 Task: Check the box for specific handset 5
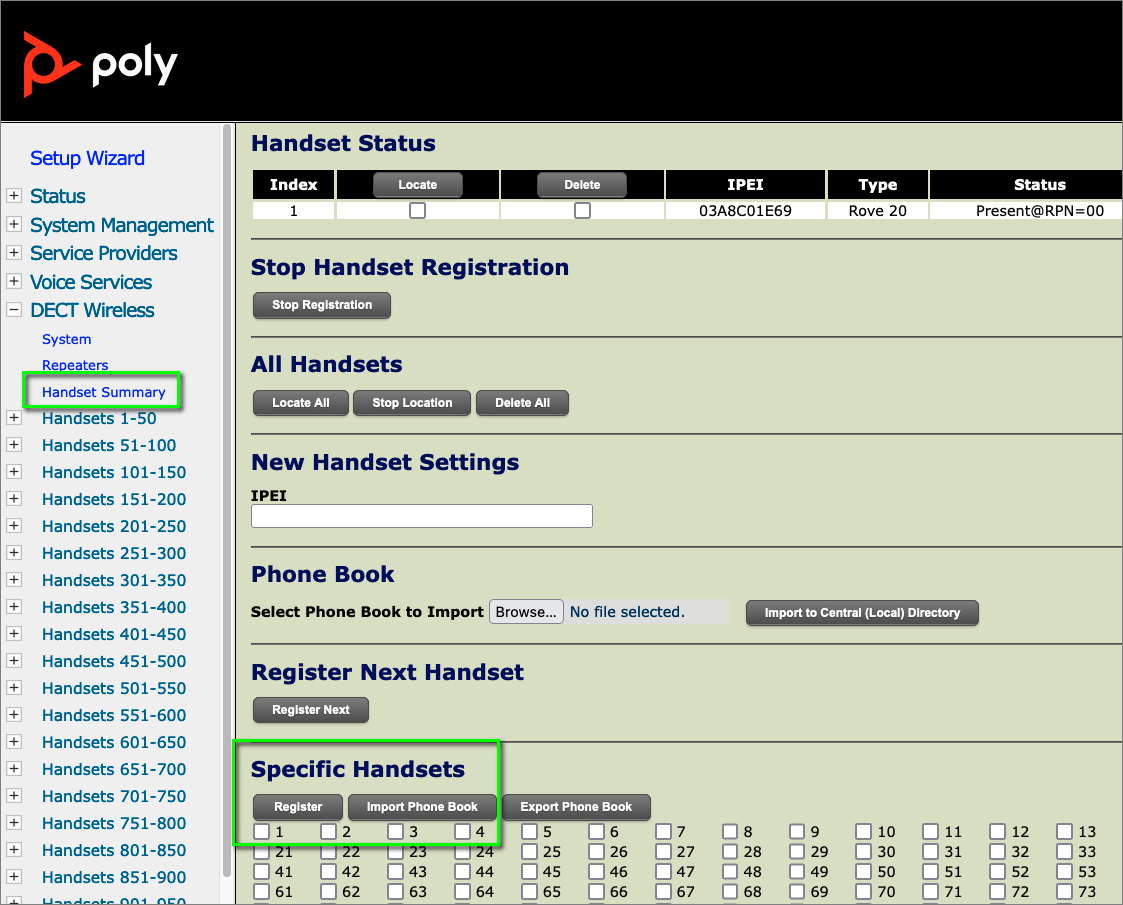point(529,831)
